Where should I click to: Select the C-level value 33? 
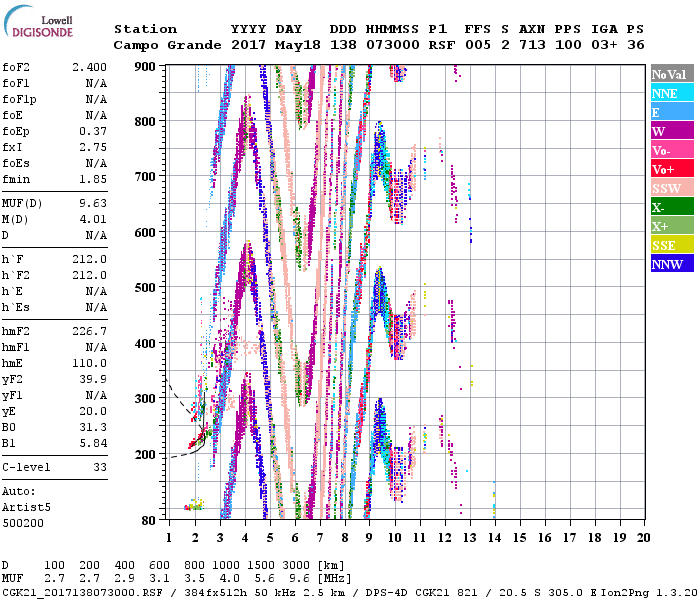click(x=99, y=467)
